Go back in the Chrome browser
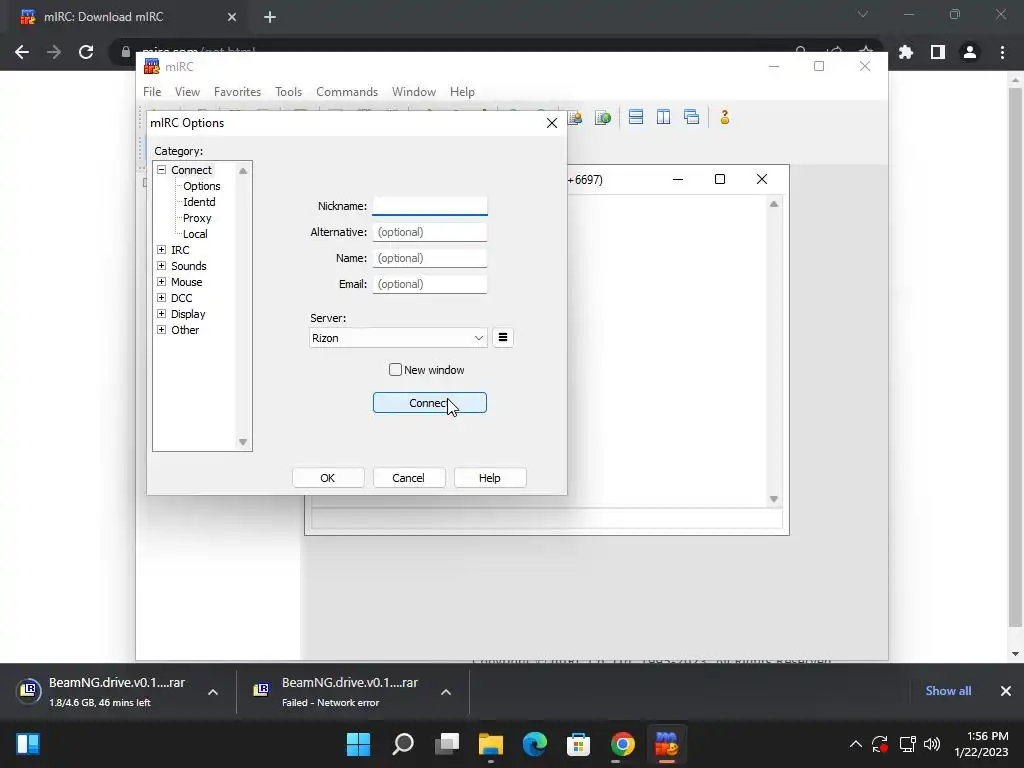The height and width of the screenshot is (768, 1024). [x=22, y=52]
